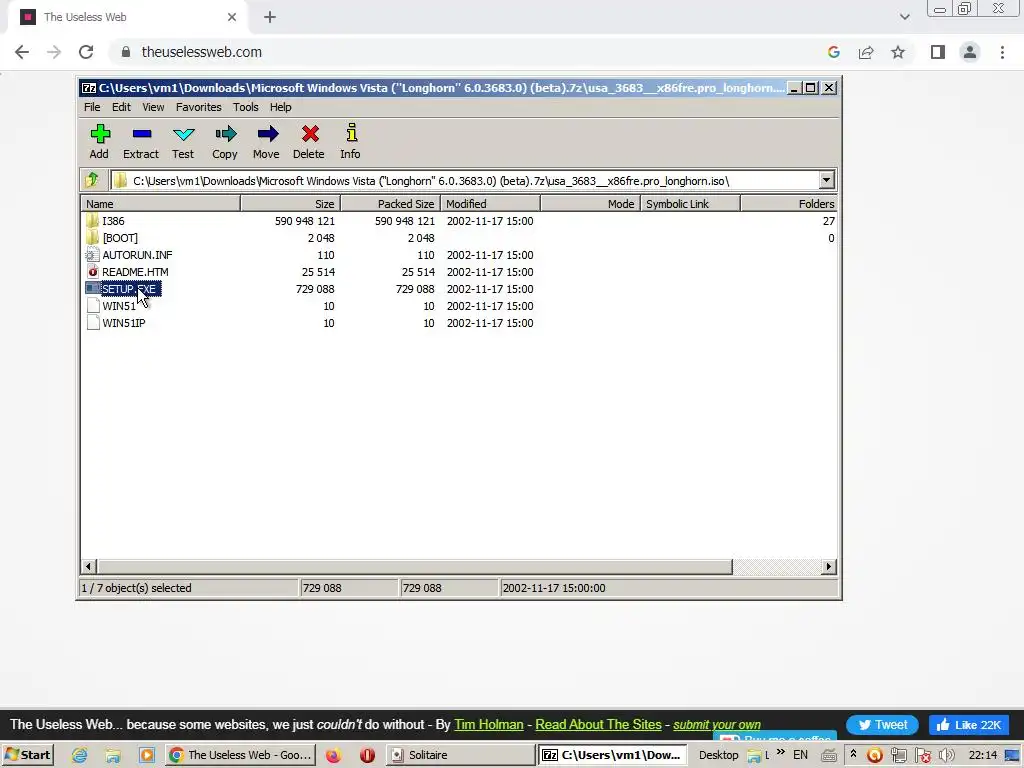The width and height of the screenshot is (1024, 768).
Task: Open the Tim Holman link
Action: (x=488, y=724)
